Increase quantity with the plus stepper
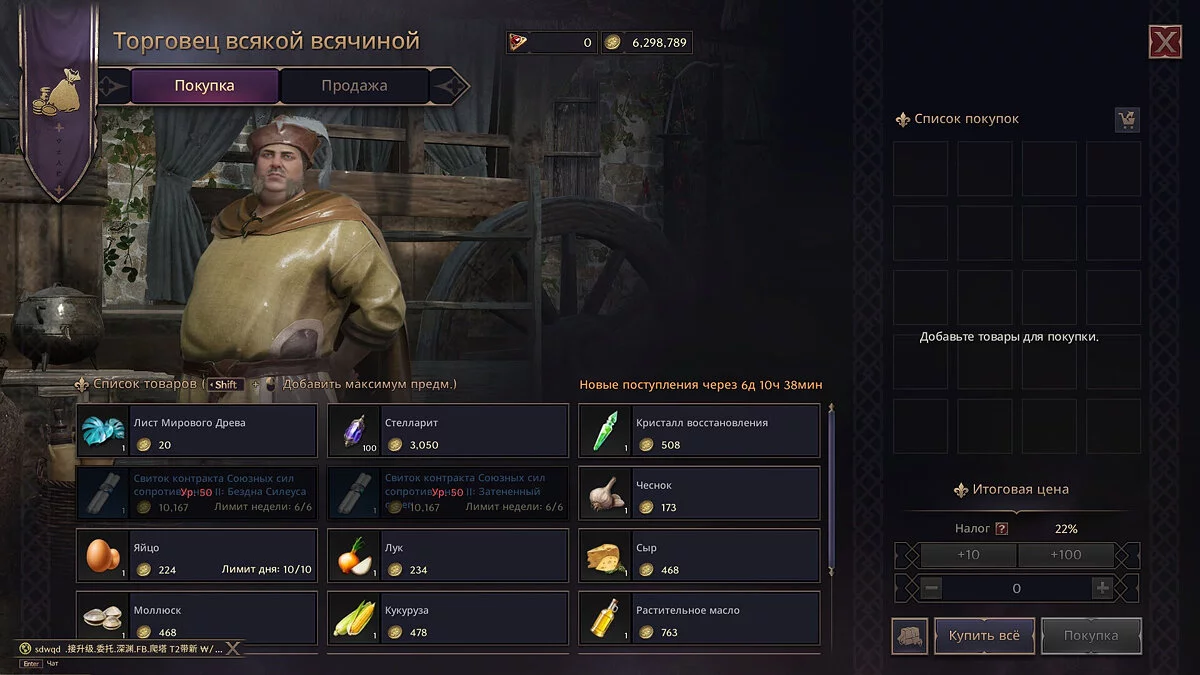 (1103, 588)
